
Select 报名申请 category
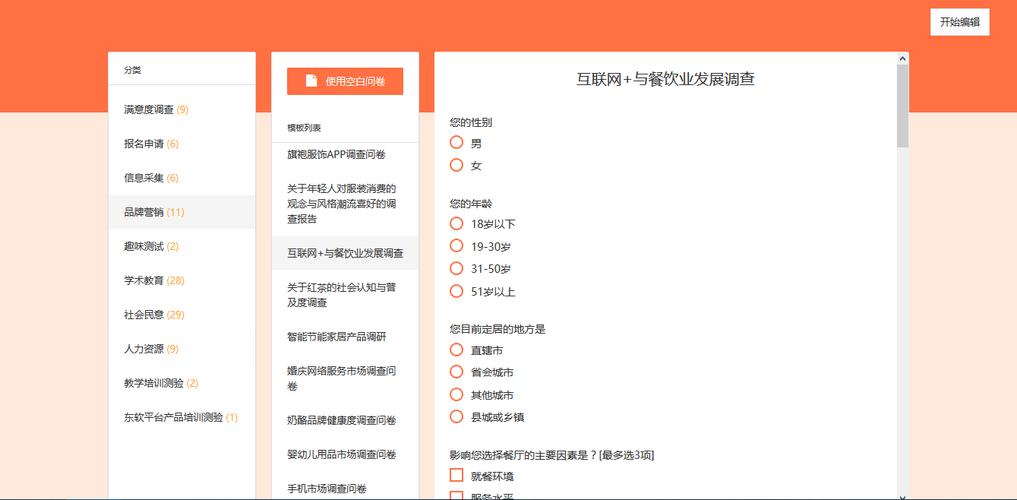point(182,144)
